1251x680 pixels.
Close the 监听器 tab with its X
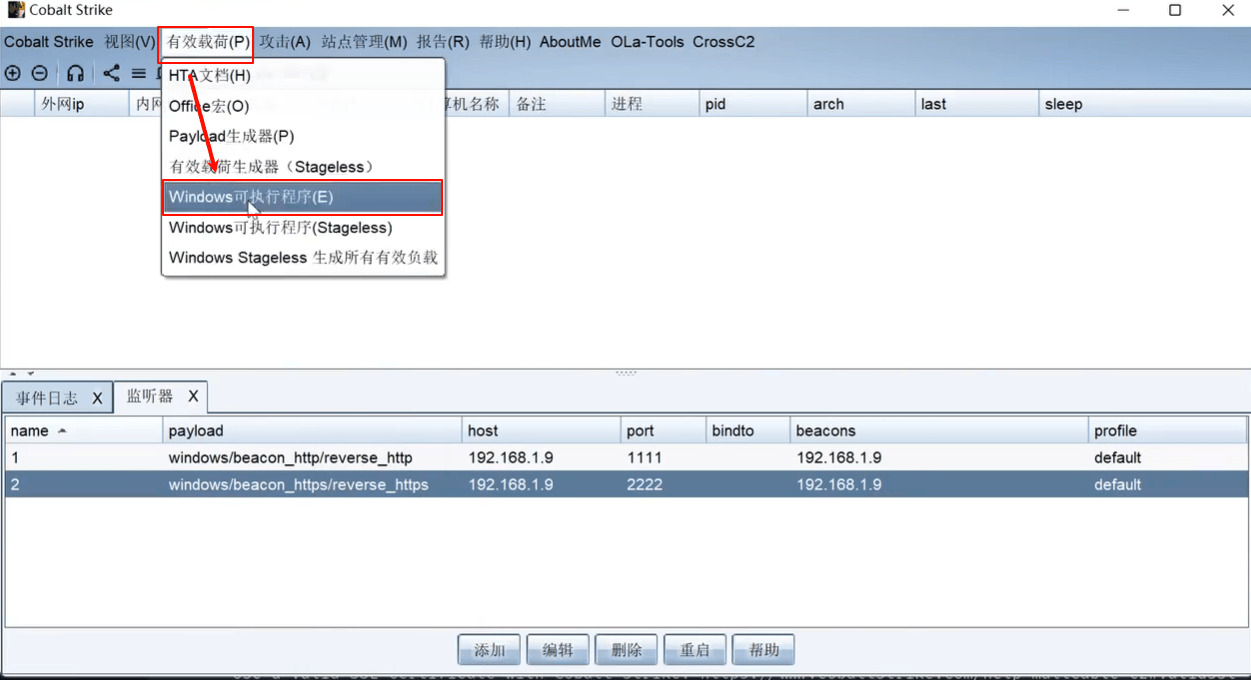[193, 397]
